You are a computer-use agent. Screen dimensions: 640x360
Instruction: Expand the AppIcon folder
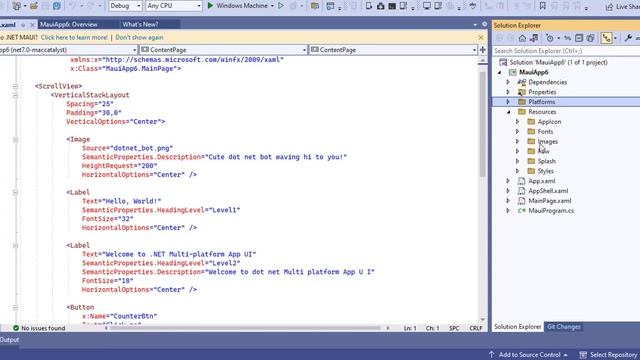[x=518, y=122]
